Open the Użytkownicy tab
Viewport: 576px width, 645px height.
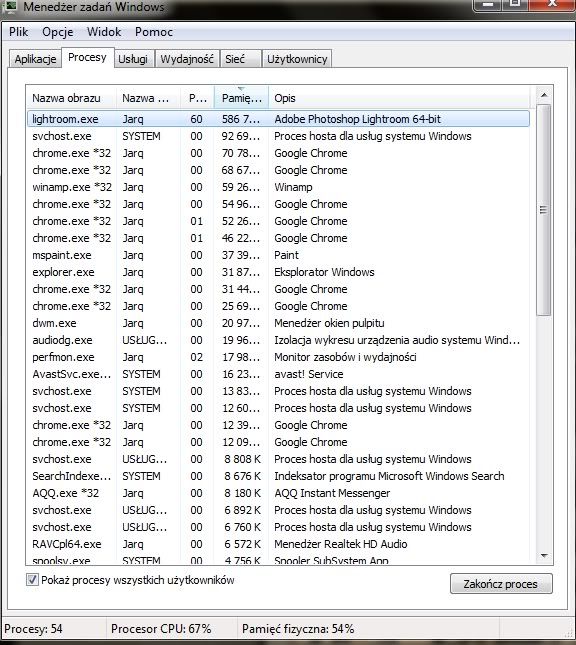click(297, 59)
